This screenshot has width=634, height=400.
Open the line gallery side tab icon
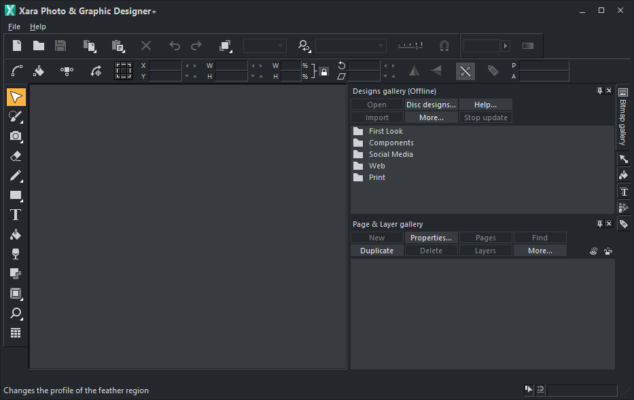point(623,159)
